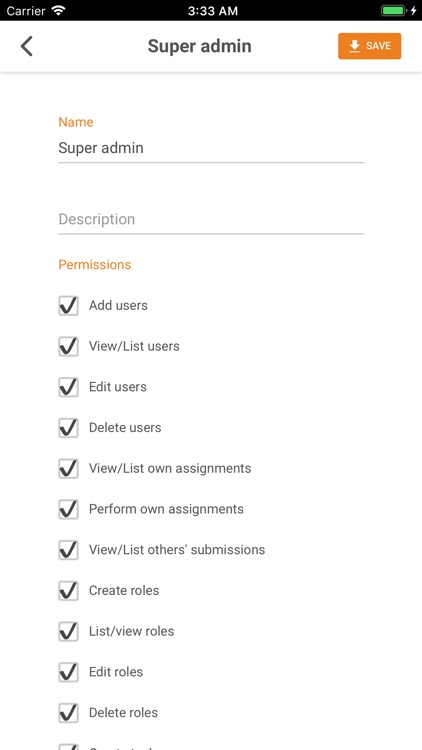This screenshot has height=750, width=422.
Task: Toggle the View/List users checkbox
Action: point(68,346)
